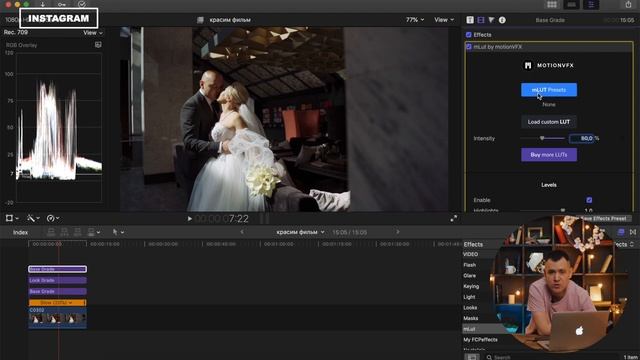Viewport: 640px width, 360px height.
Task: Select the Flash effects category
Action: click(469, 265)
